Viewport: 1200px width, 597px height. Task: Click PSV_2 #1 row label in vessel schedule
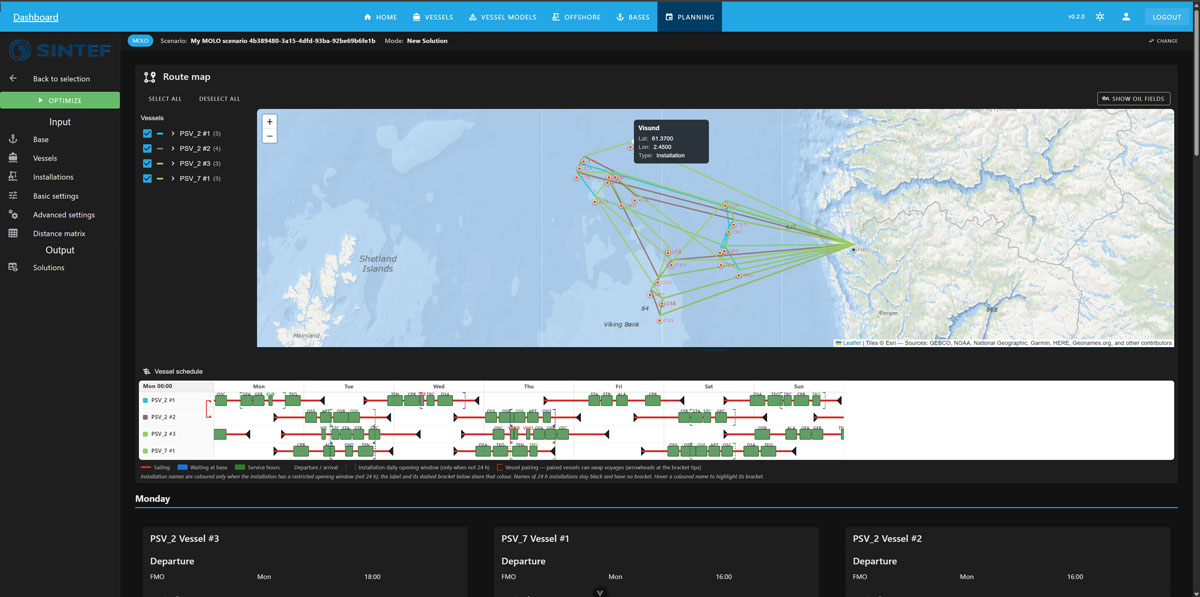[x=162, y=400]
